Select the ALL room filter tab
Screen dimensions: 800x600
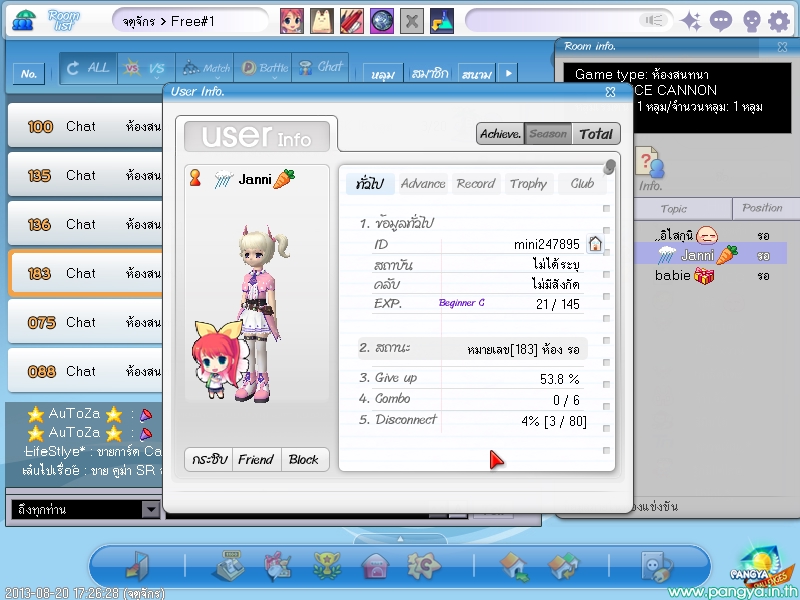88,68
